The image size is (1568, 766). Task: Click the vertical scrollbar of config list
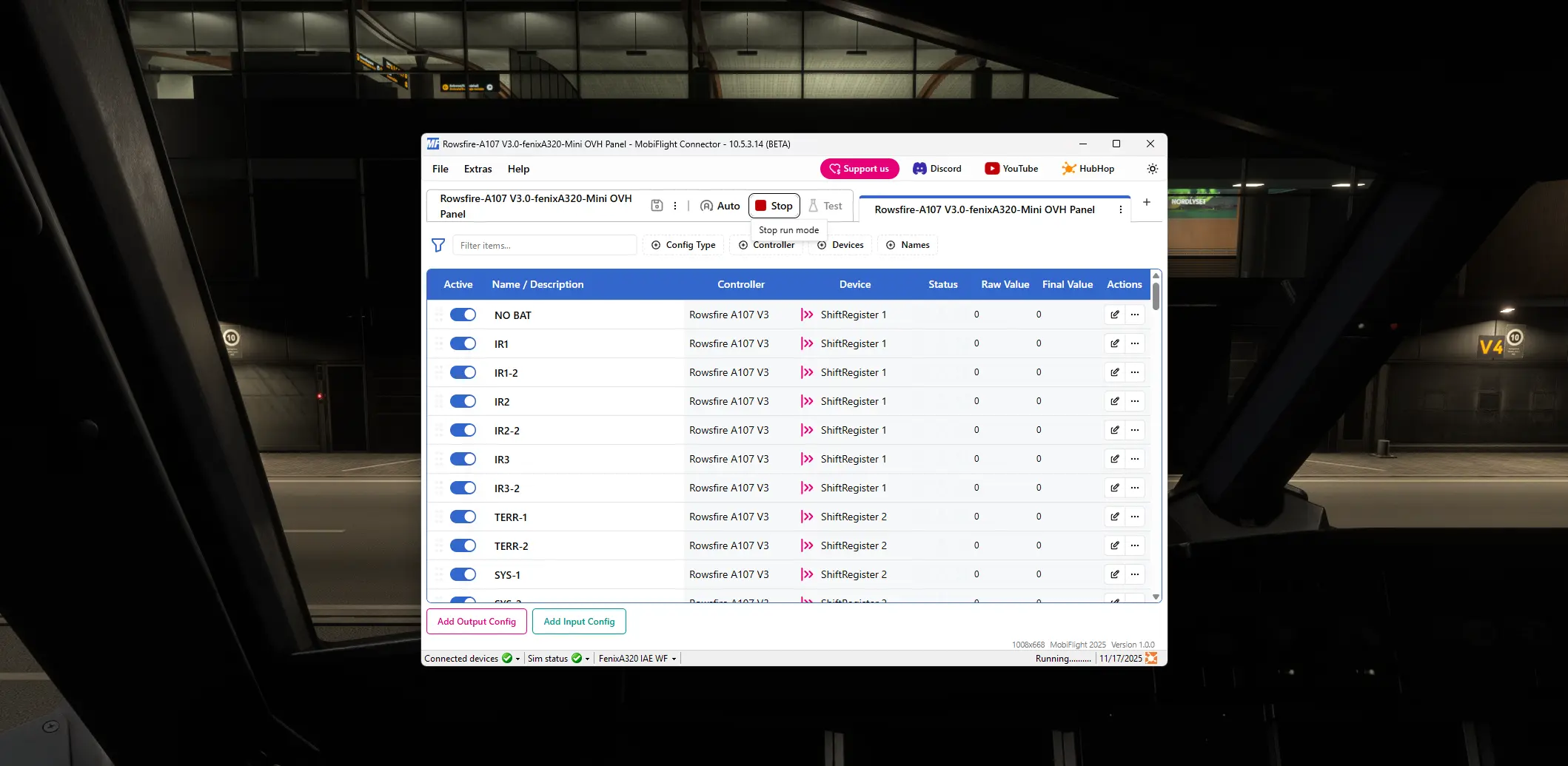click(1155, 296)
